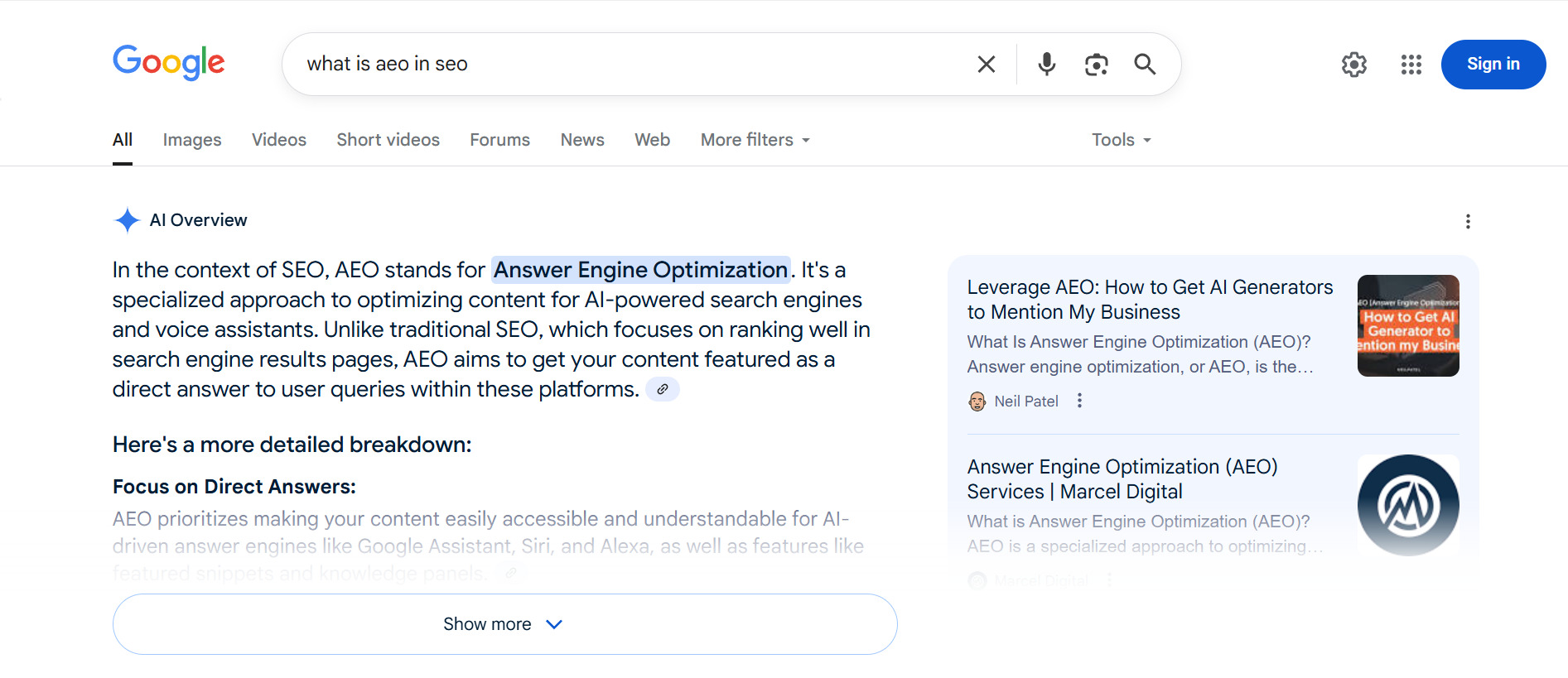1568x678 pixels.
Task: Click the Google logo
Action: point(169,62)
